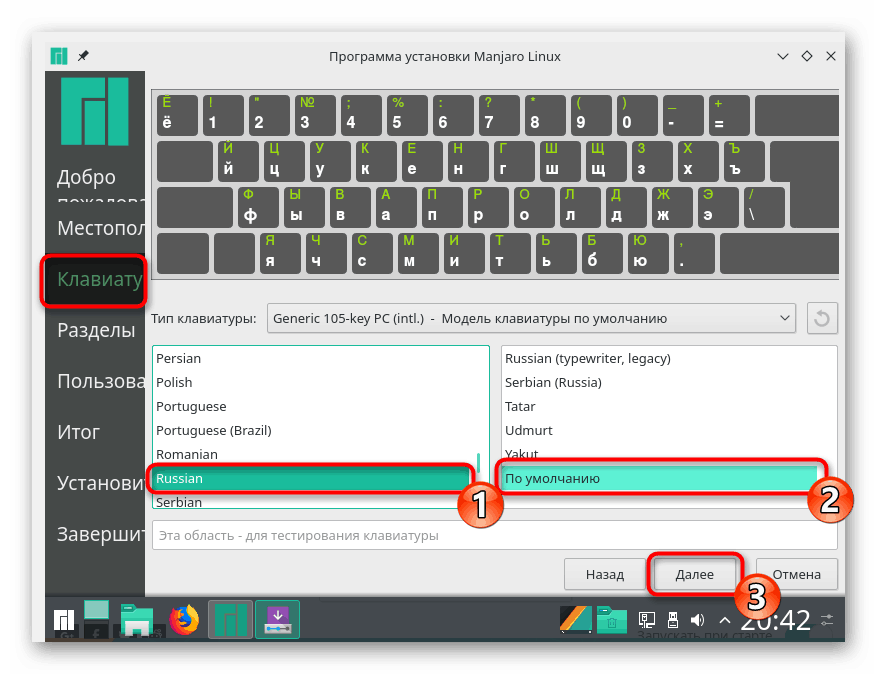Select the Завершить step in sidebar

95,534
